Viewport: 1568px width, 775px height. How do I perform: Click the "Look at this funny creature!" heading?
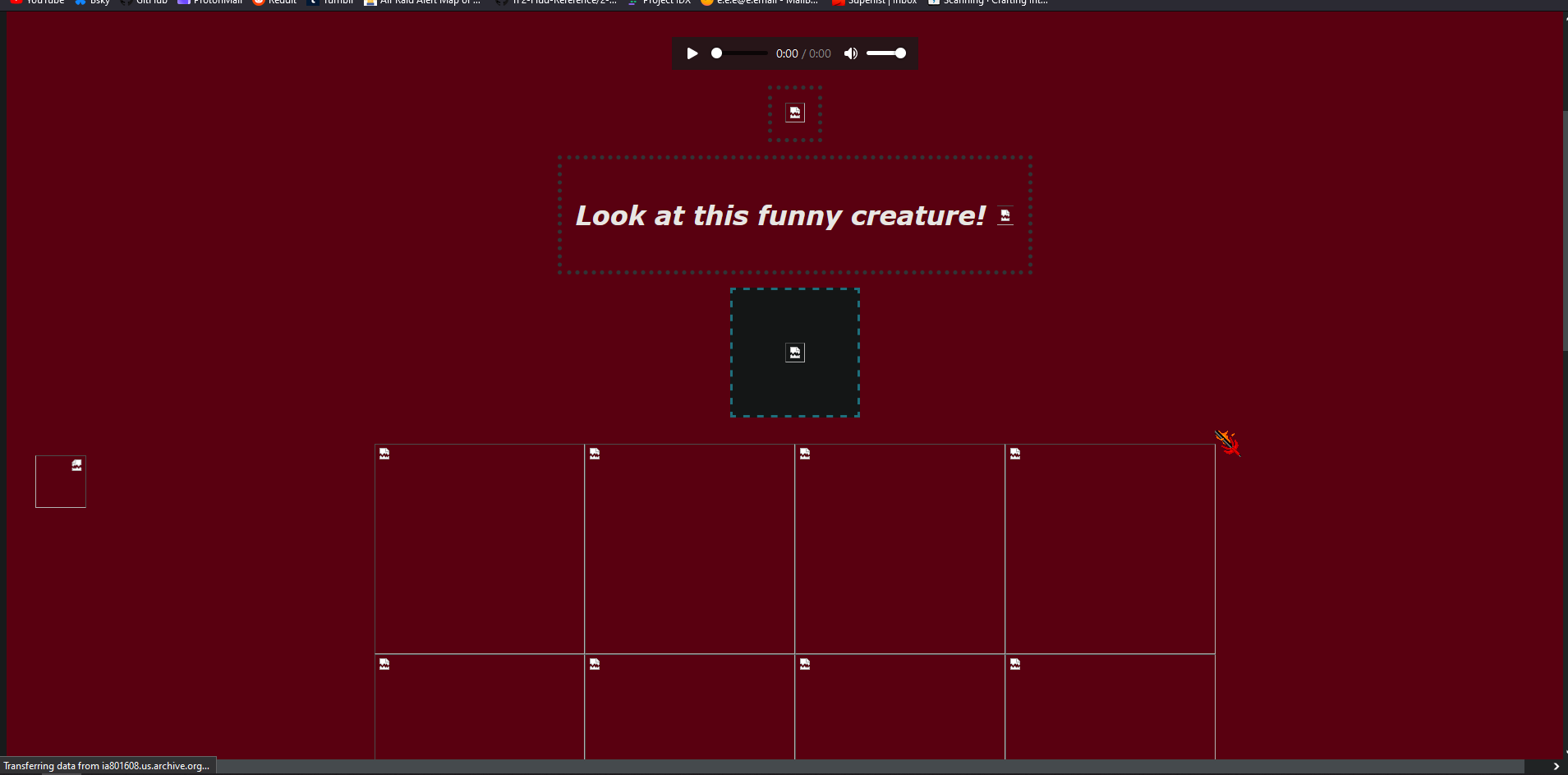(x=780, y=215)
